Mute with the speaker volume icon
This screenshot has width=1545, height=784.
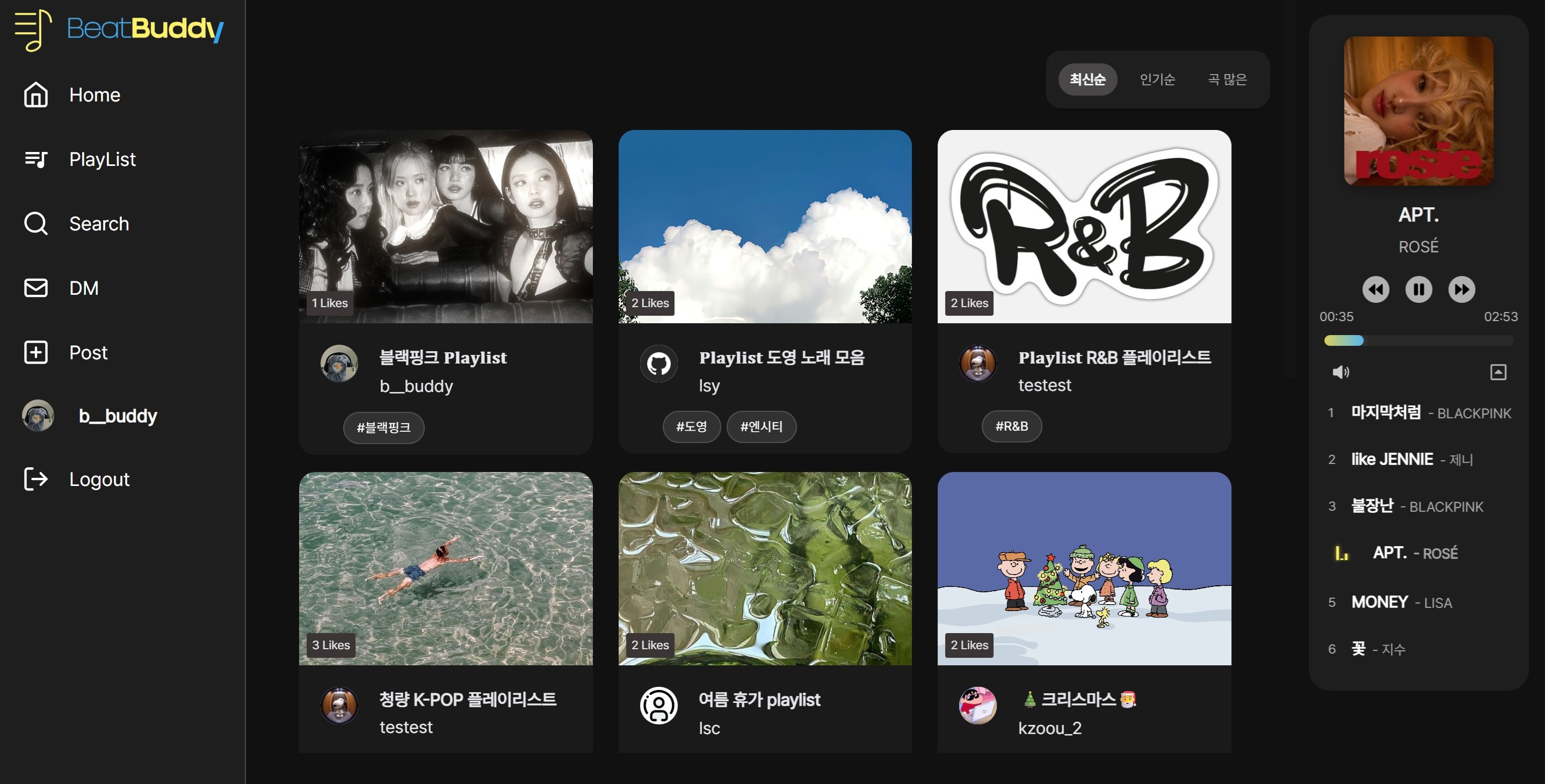pyautogui.click(x=1340, y=373)
